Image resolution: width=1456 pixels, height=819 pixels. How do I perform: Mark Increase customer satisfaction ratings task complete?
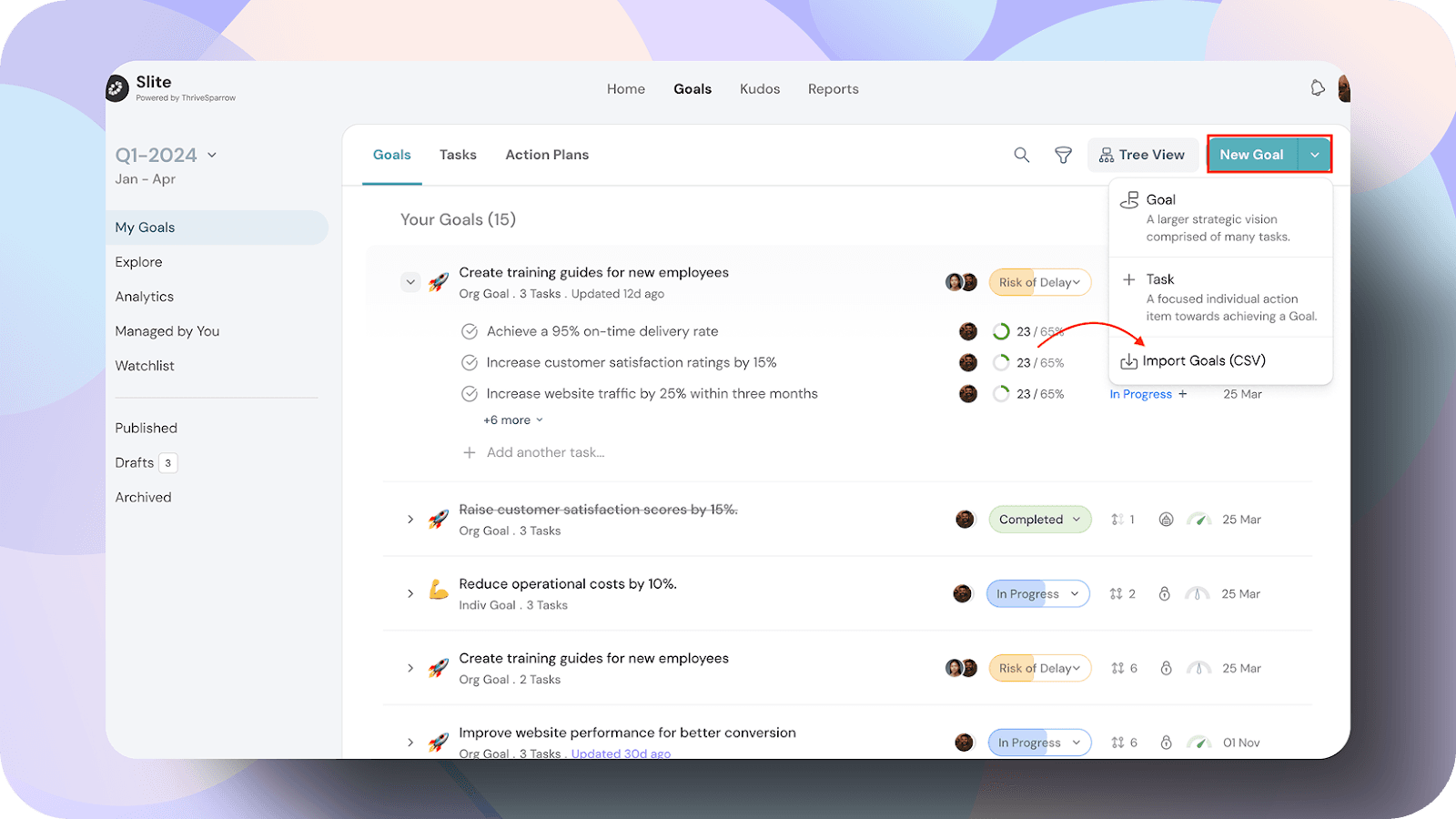point(470,363)
